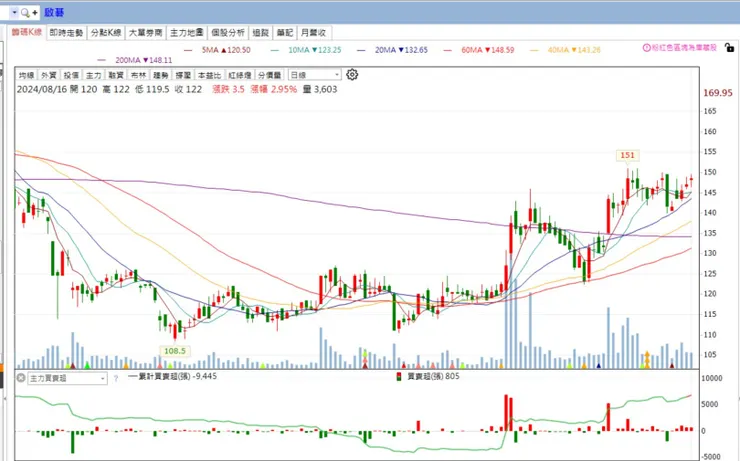Open the 筆記 tab
Viewport: 740px width, 461px height.
[x=285, y=33]
